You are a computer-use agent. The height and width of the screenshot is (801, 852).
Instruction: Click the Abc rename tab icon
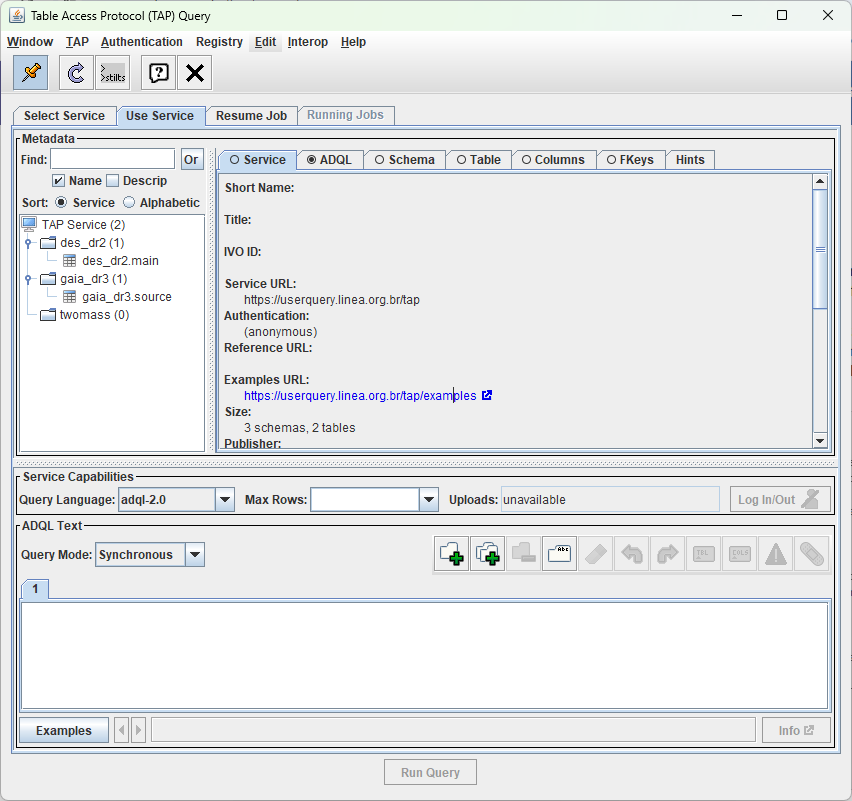click(559, 553)
